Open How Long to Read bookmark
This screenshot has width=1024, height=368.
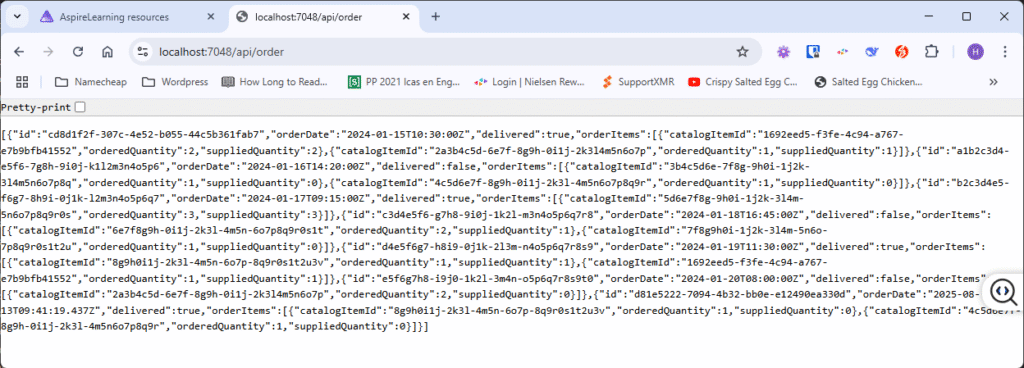[x=275, y=82]
